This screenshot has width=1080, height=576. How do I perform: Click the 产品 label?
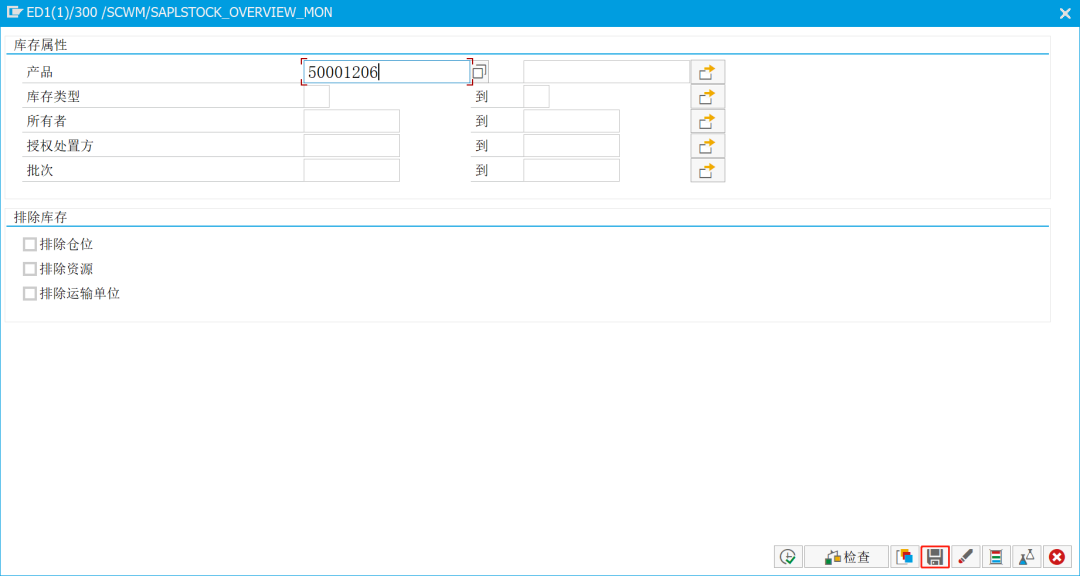40,72
